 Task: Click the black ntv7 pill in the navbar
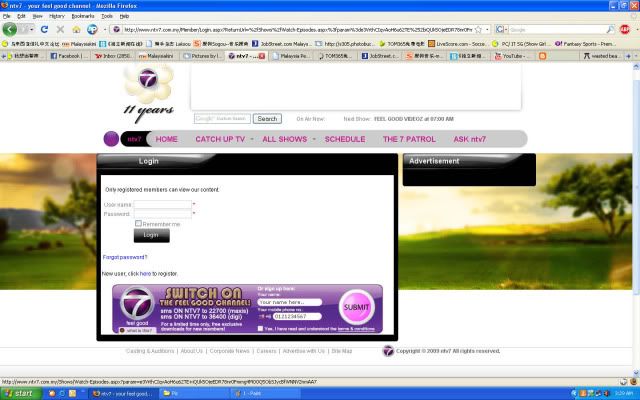[135, 139]
